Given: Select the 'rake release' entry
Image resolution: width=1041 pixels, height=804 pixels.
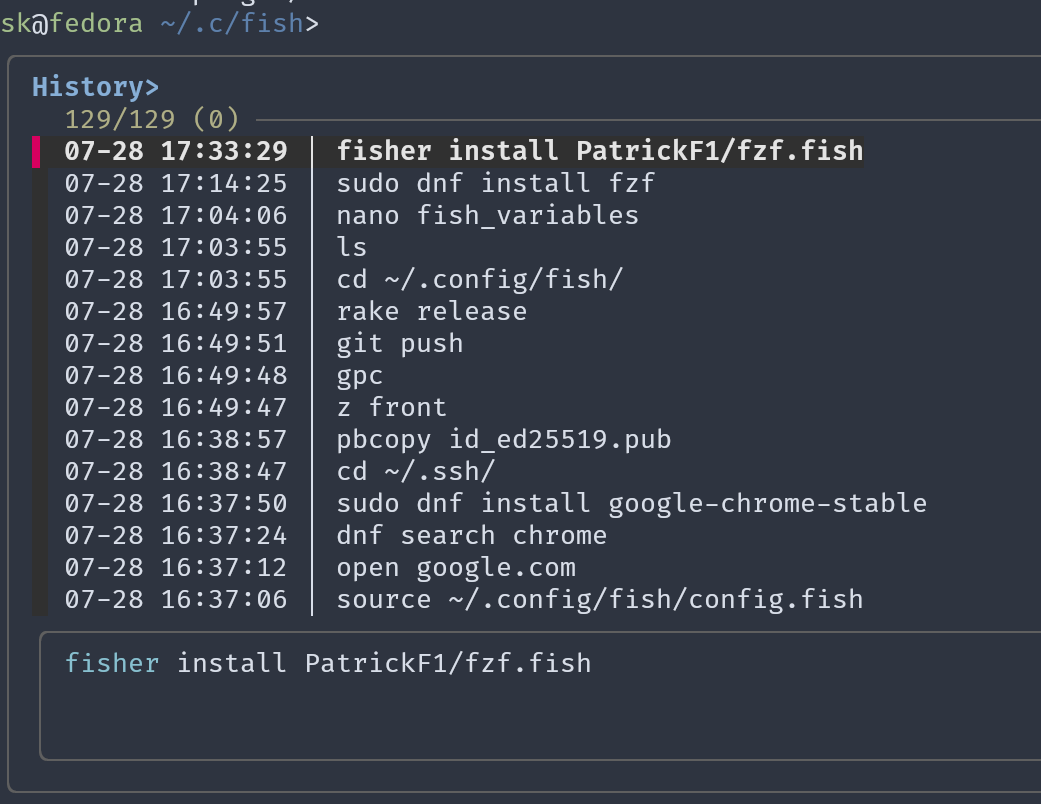Looking at the screenshot, I should point(432,310).
